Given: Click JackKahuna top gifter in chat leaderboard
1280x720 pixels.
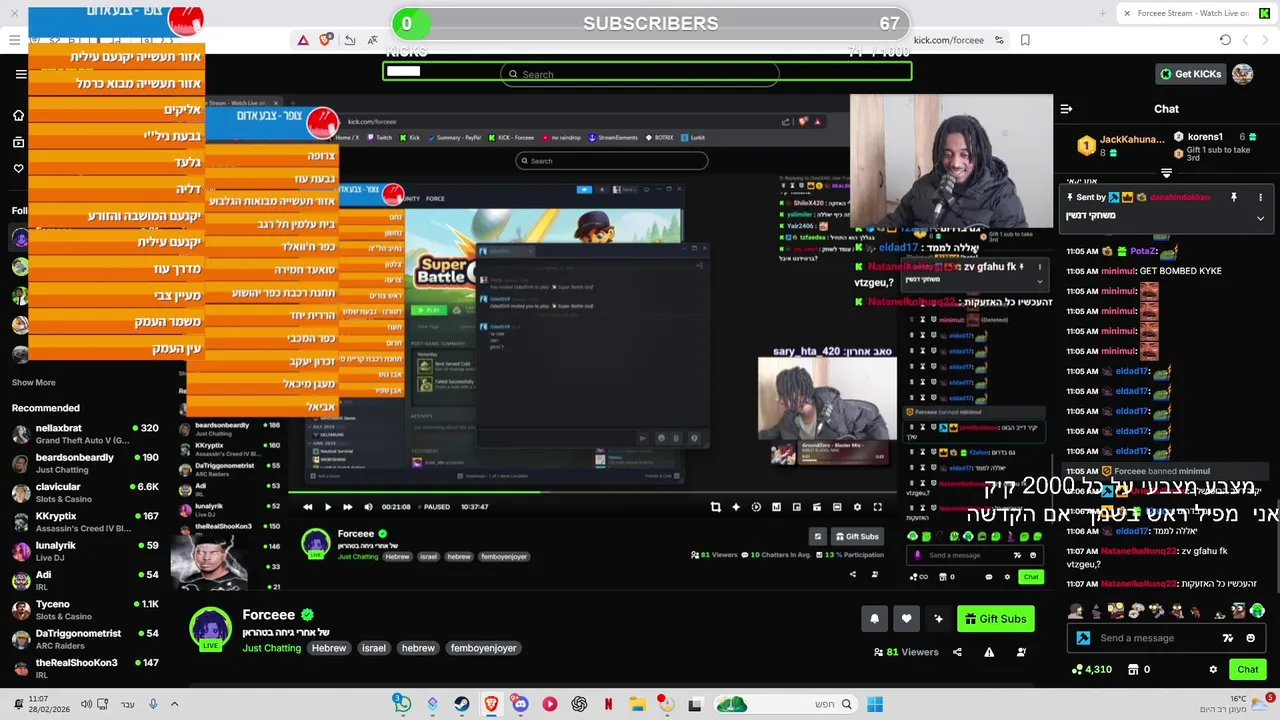Looking at the screenshot, I should tap(1122, 145).
